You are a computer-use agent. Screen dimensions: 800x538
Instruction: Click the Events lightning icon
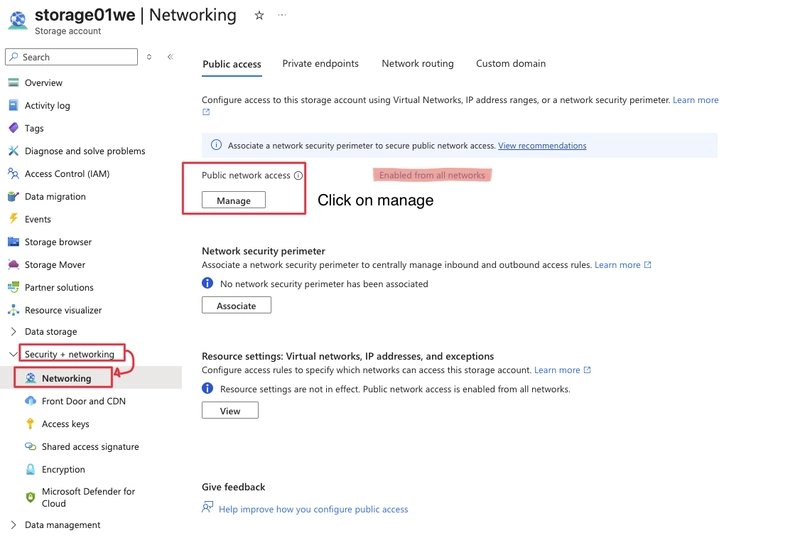point(14,219)
